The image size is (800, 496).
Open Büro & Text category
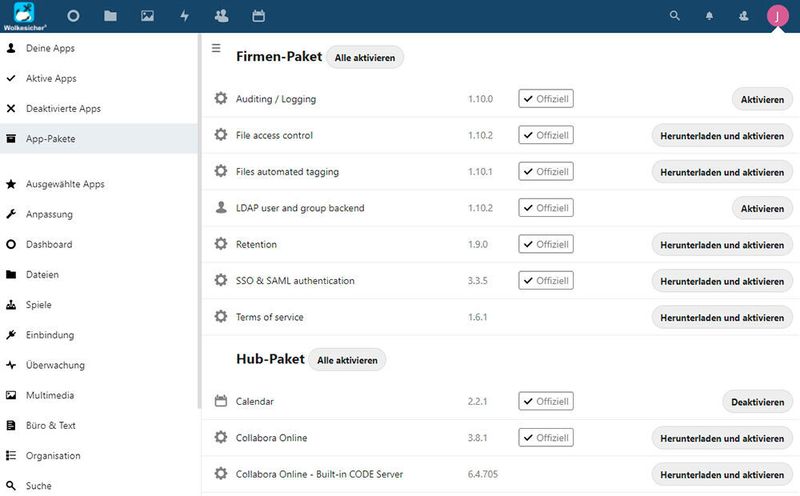tap(99, 425)
